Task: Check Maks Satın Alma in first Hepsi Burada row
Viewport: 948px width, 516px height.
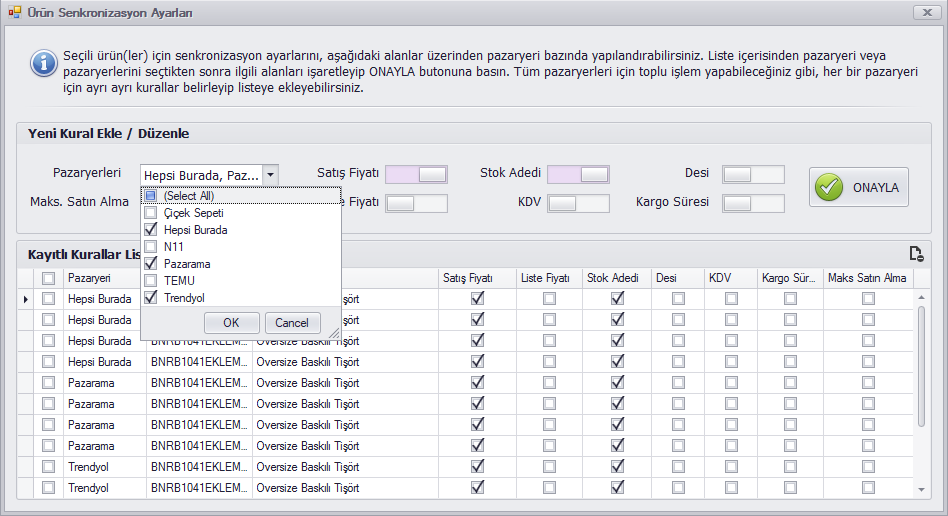Action: (868, 299)
